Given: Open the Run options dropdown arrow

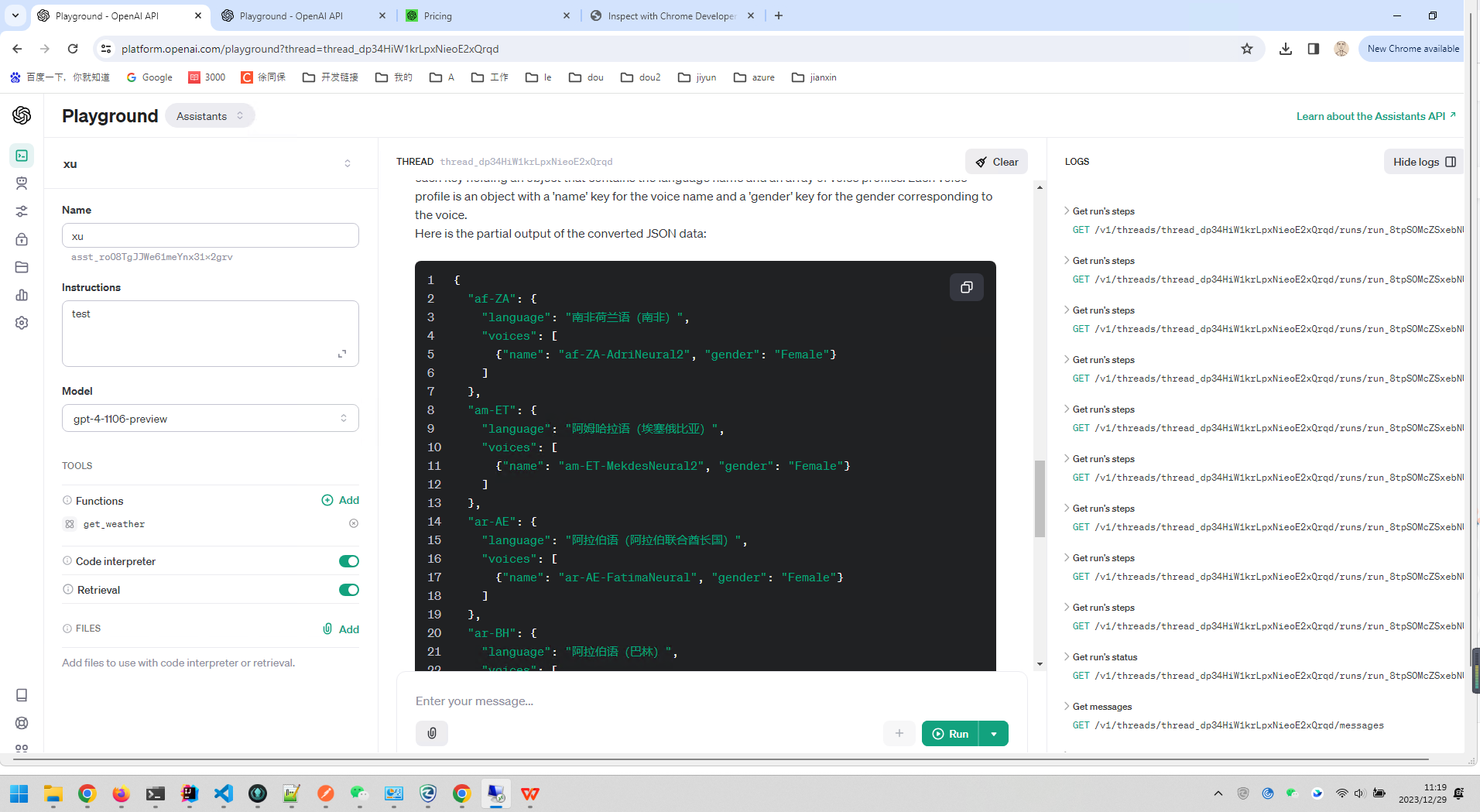Looking at the screenshot, I should coord(994,734).
